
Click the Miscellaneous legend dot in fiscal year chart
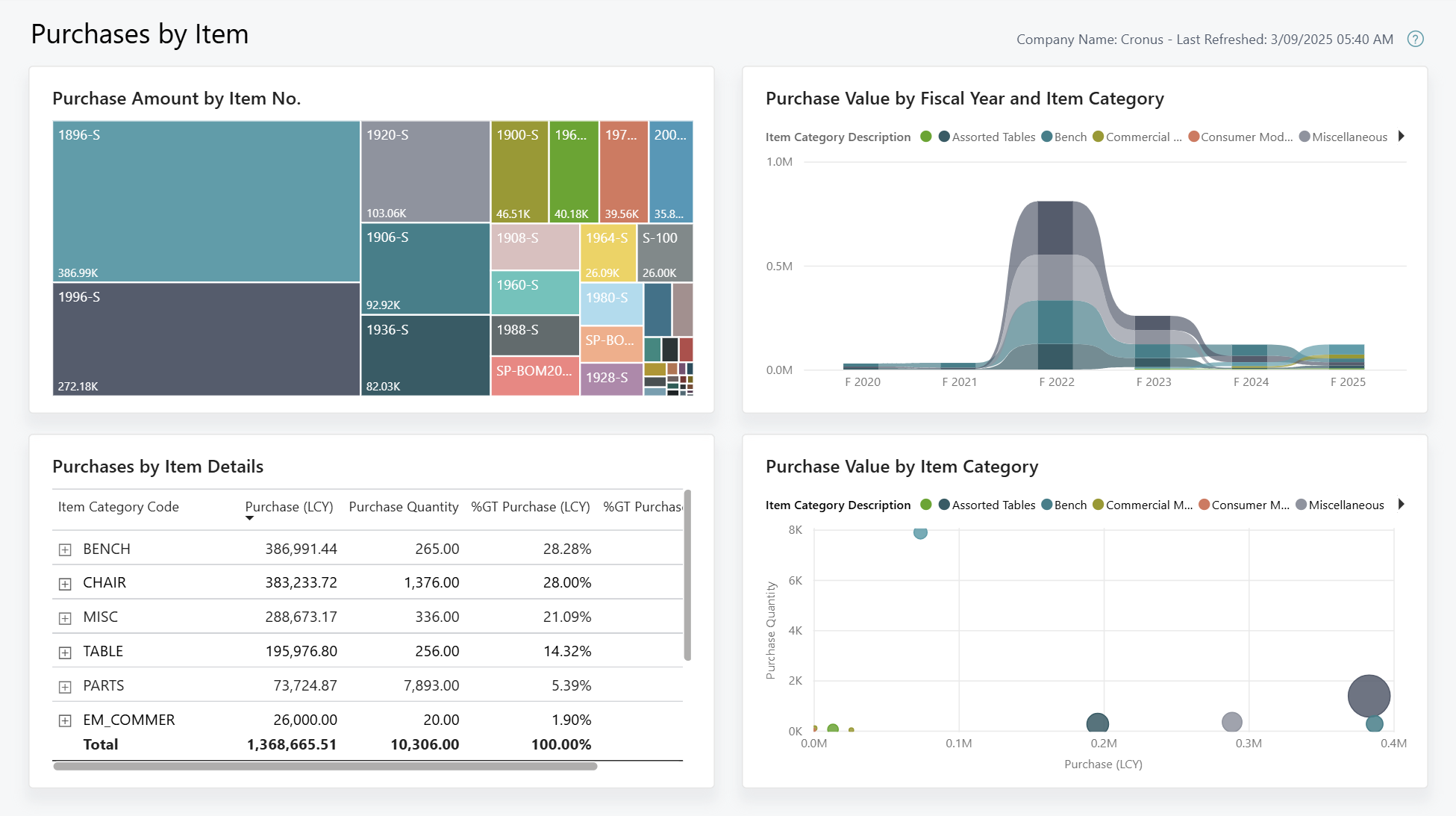[x=1303, y=137]
